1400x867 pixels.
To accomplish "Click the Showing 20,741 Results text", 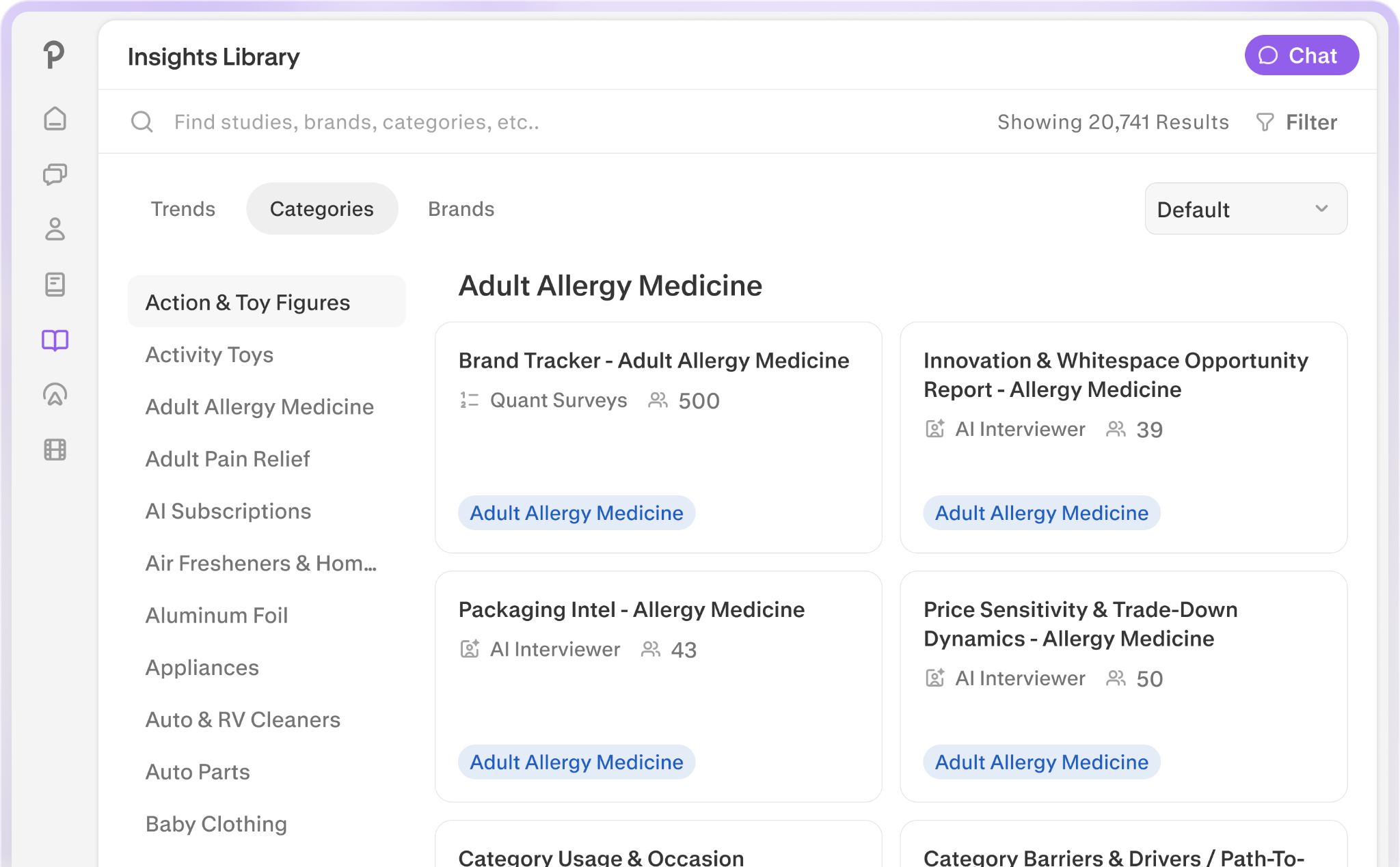I will click(1113, 122).
